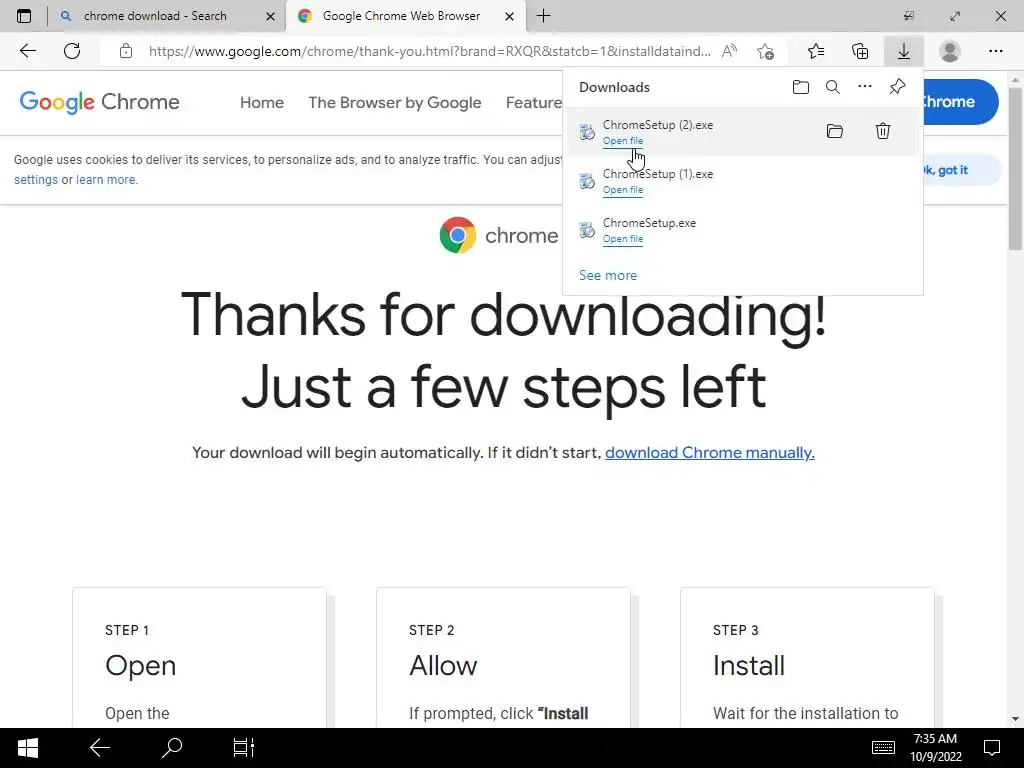Open Windows taskbar search
The height and width of the screenshot is (768, 1024).
pos(172,748)
